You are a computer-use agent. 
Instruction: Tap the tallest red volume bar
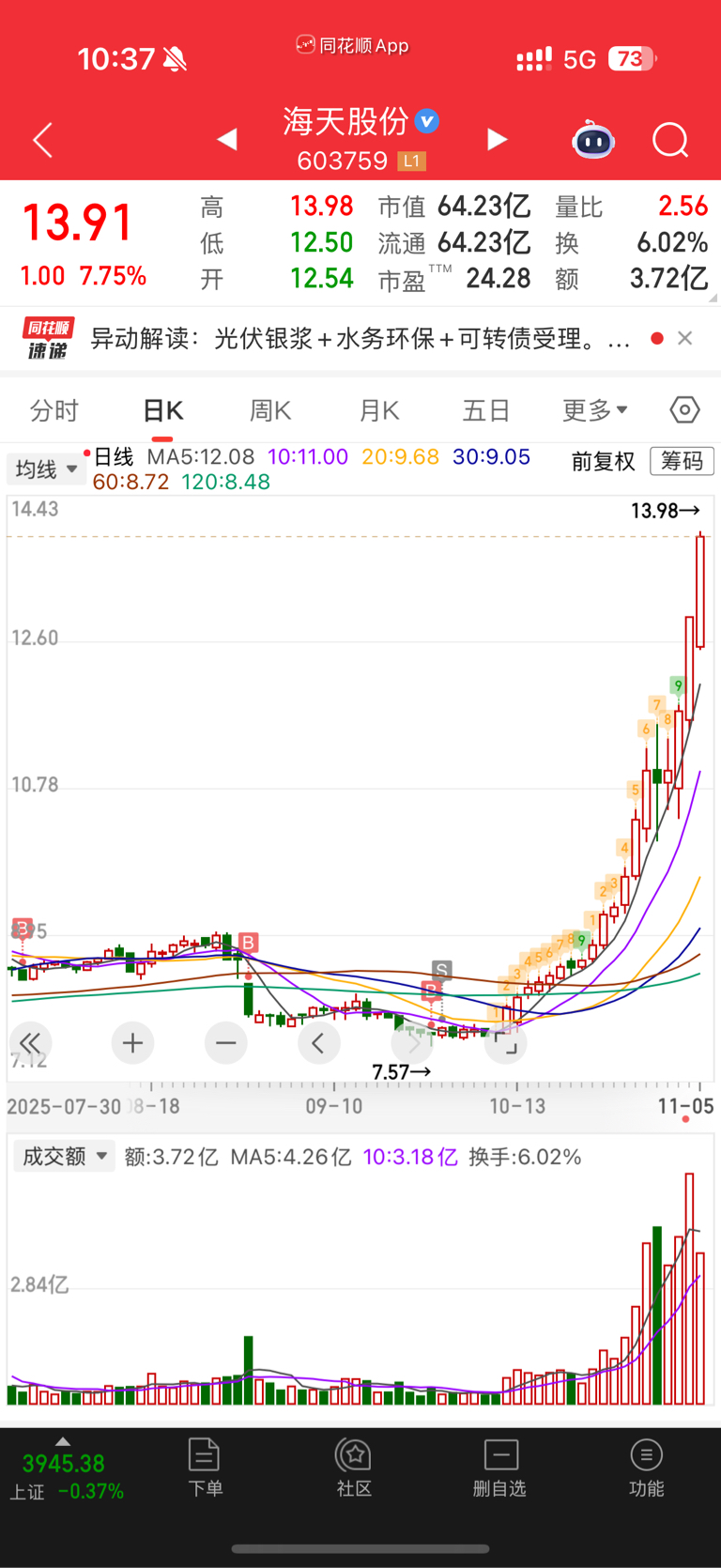(690, 1288)
